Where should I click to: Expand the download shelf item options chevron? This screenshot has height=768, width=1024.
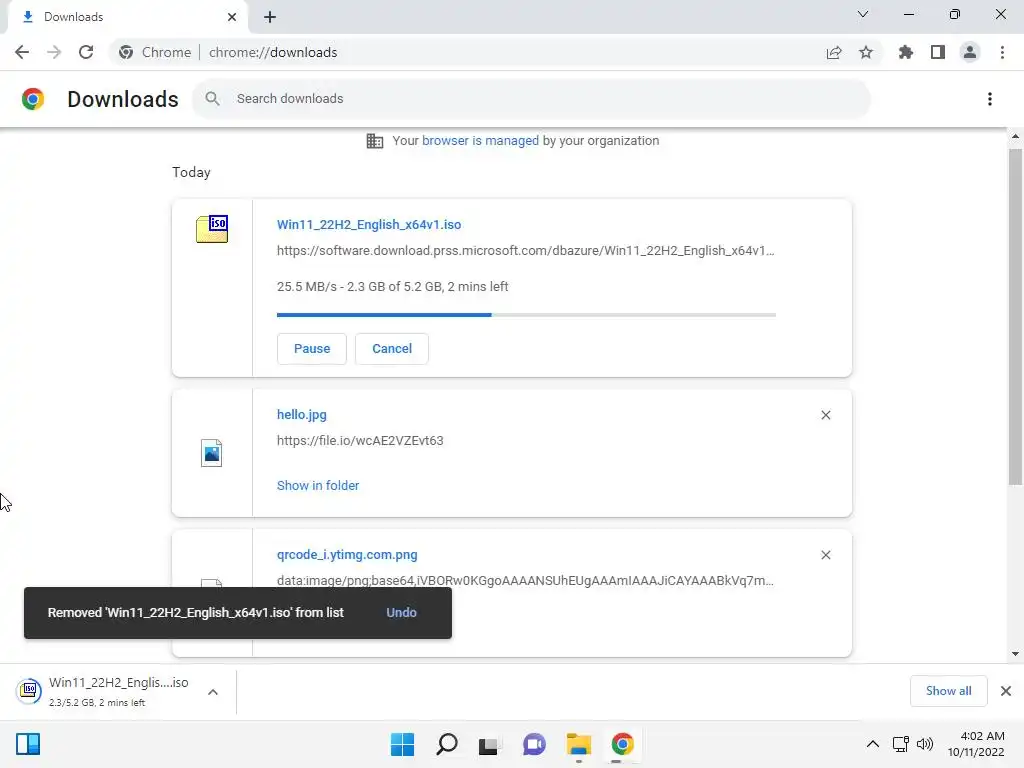tap(213, 692)
